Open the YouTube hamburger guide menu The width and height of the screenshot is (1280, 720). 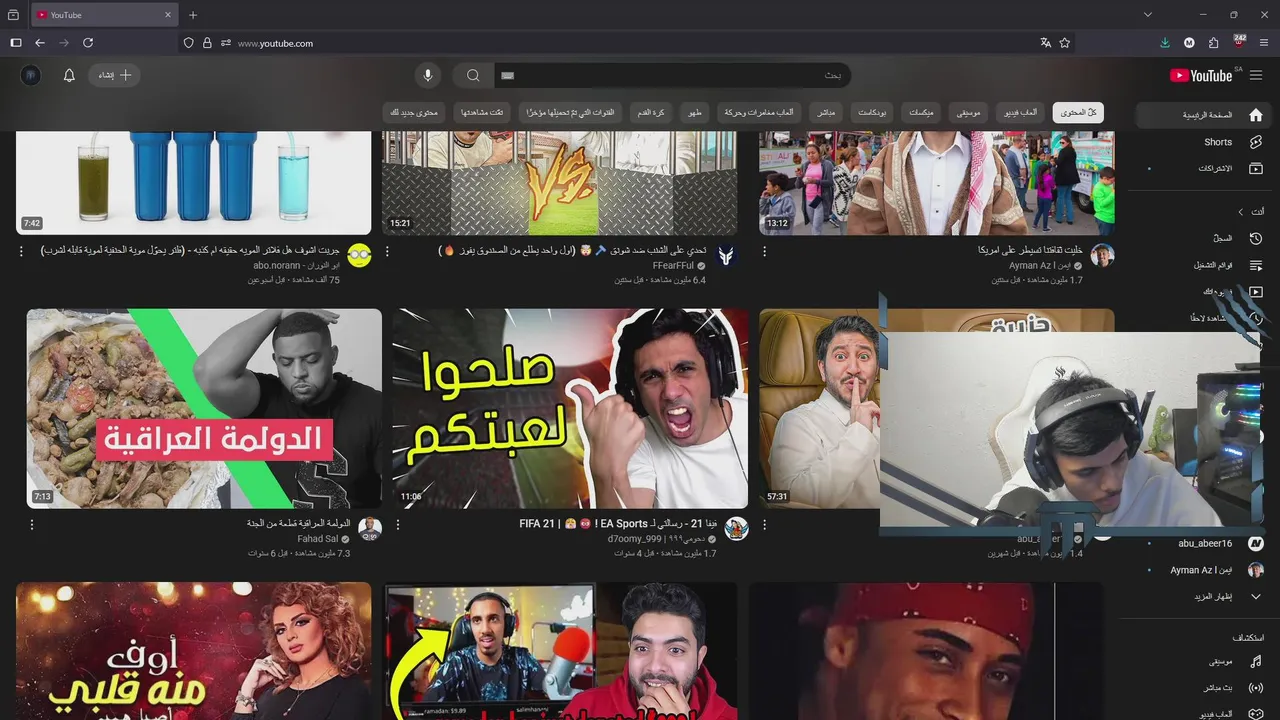(1256, 75)
